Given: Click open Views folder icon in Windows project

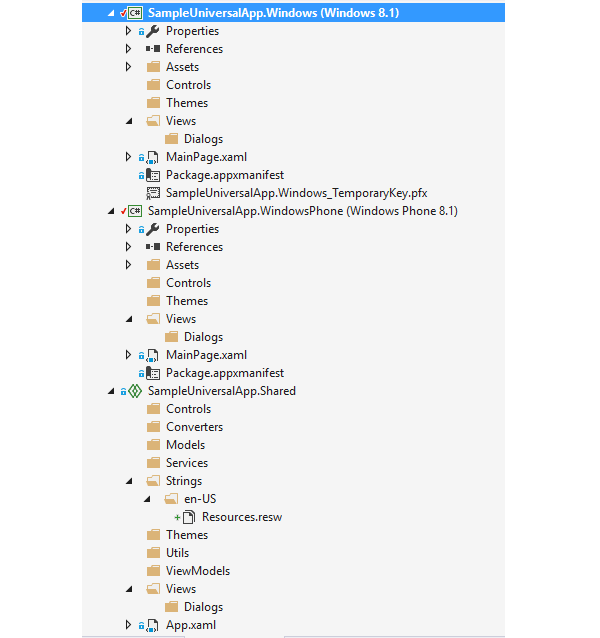Looking at the screenshot, I should 153,121.
